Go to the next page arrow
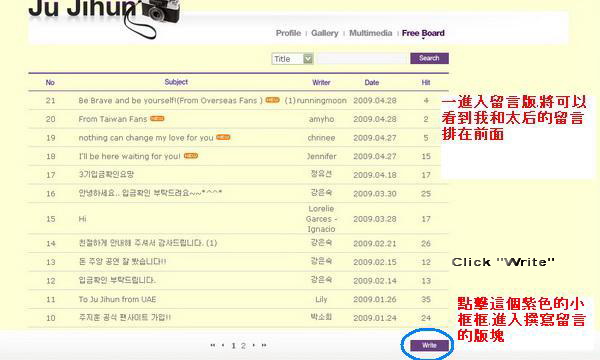The image size is (600, 360). [x=253, y=345]
